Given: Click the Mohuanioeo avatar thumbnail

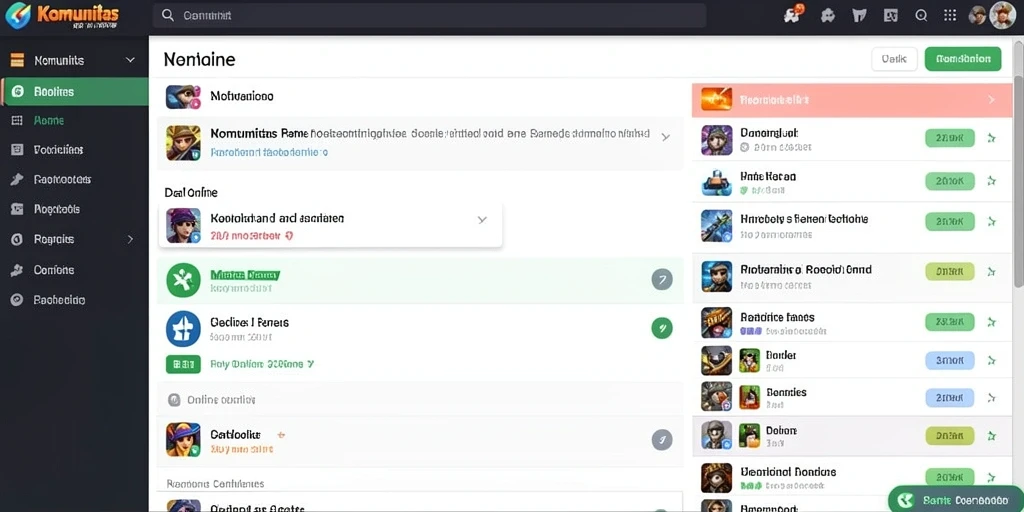Looking at the screenshot, I should tap(183, 97).
